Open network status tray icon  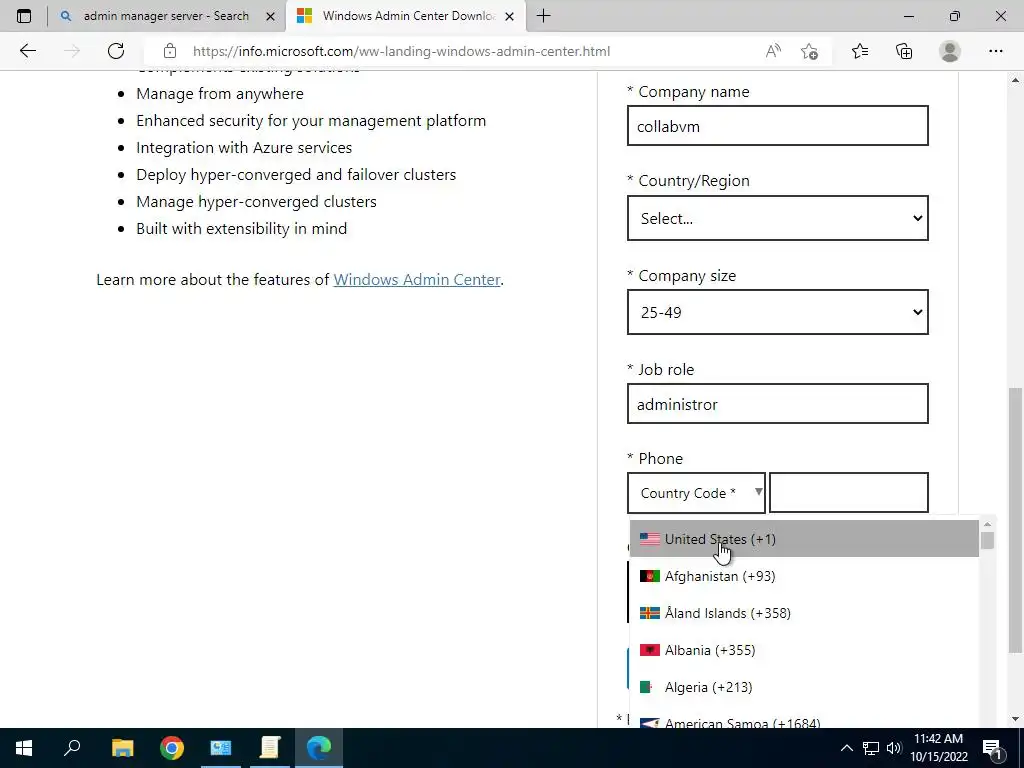(871, 748)
